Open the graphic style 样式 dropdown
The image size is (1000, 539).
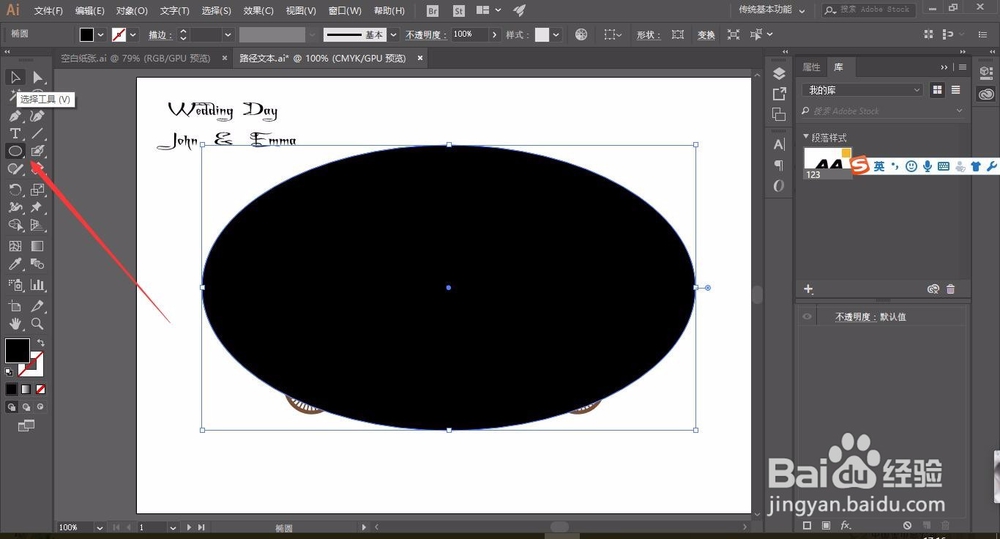pyautogui.click(x=556, y=34)
